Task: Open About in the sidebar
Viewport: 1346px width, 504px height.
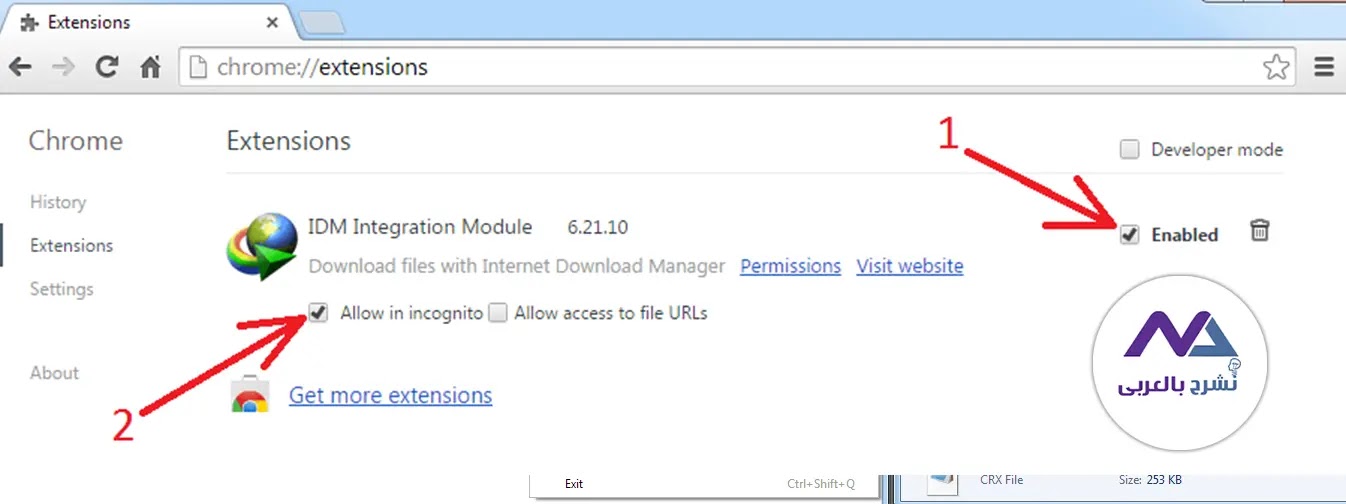Action: click(x=54, y=373)
